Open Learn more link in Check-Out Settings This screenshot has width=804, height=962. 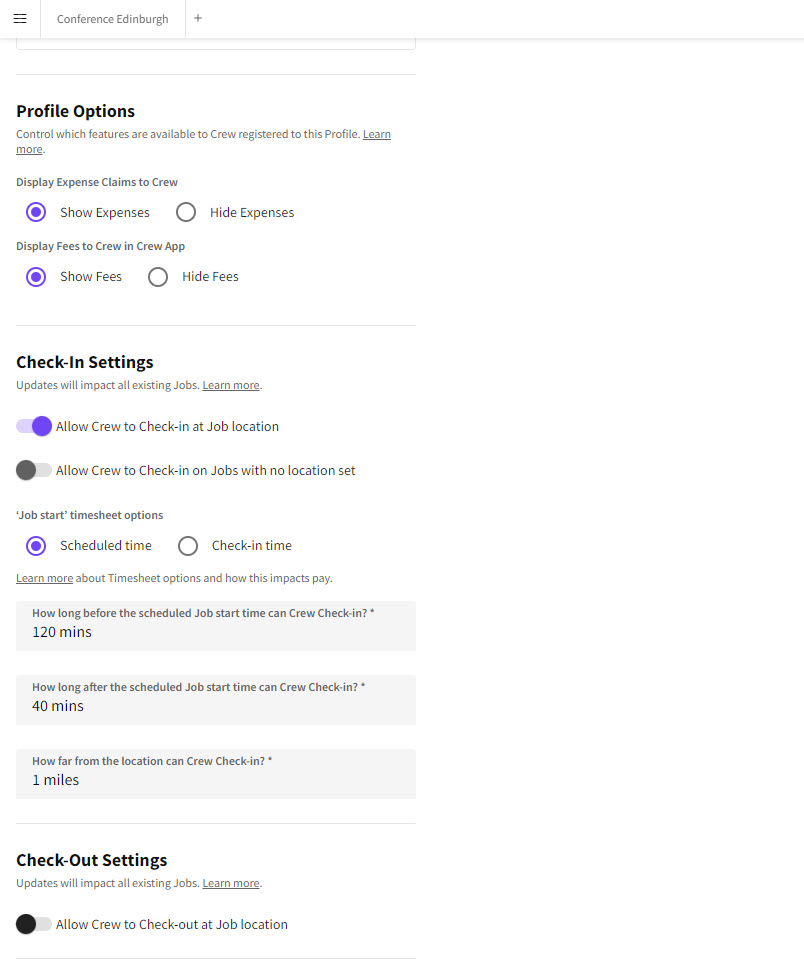click(231, 883)
